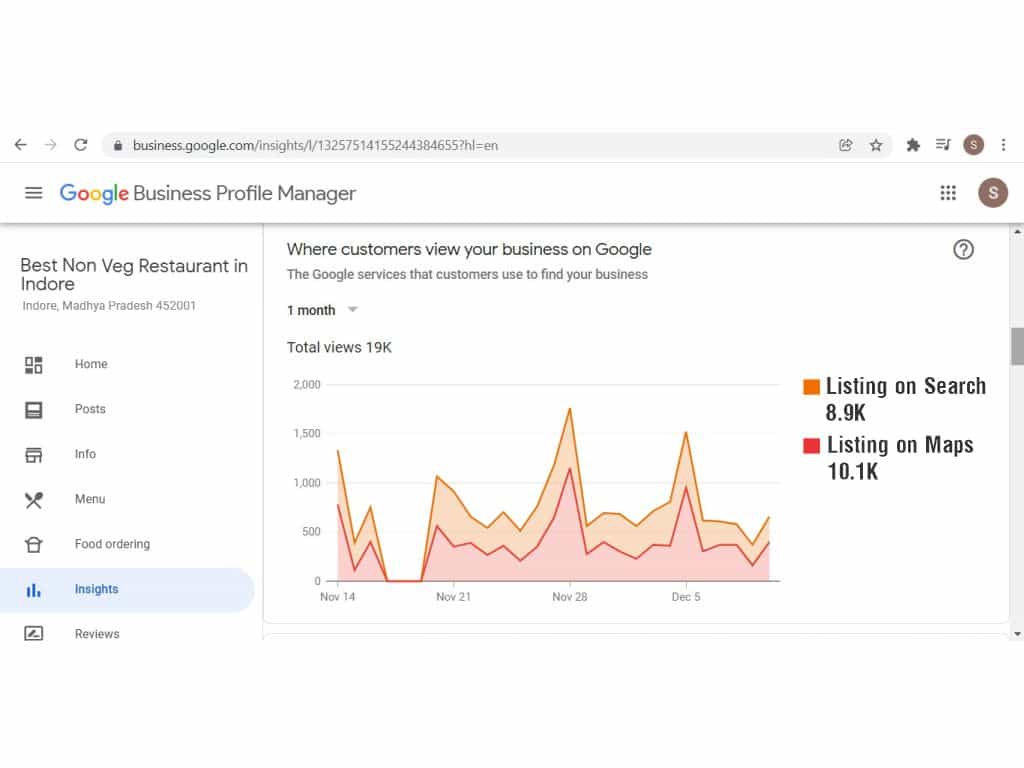Open Chrome three-dot menu

click(x=1003, y=145)
